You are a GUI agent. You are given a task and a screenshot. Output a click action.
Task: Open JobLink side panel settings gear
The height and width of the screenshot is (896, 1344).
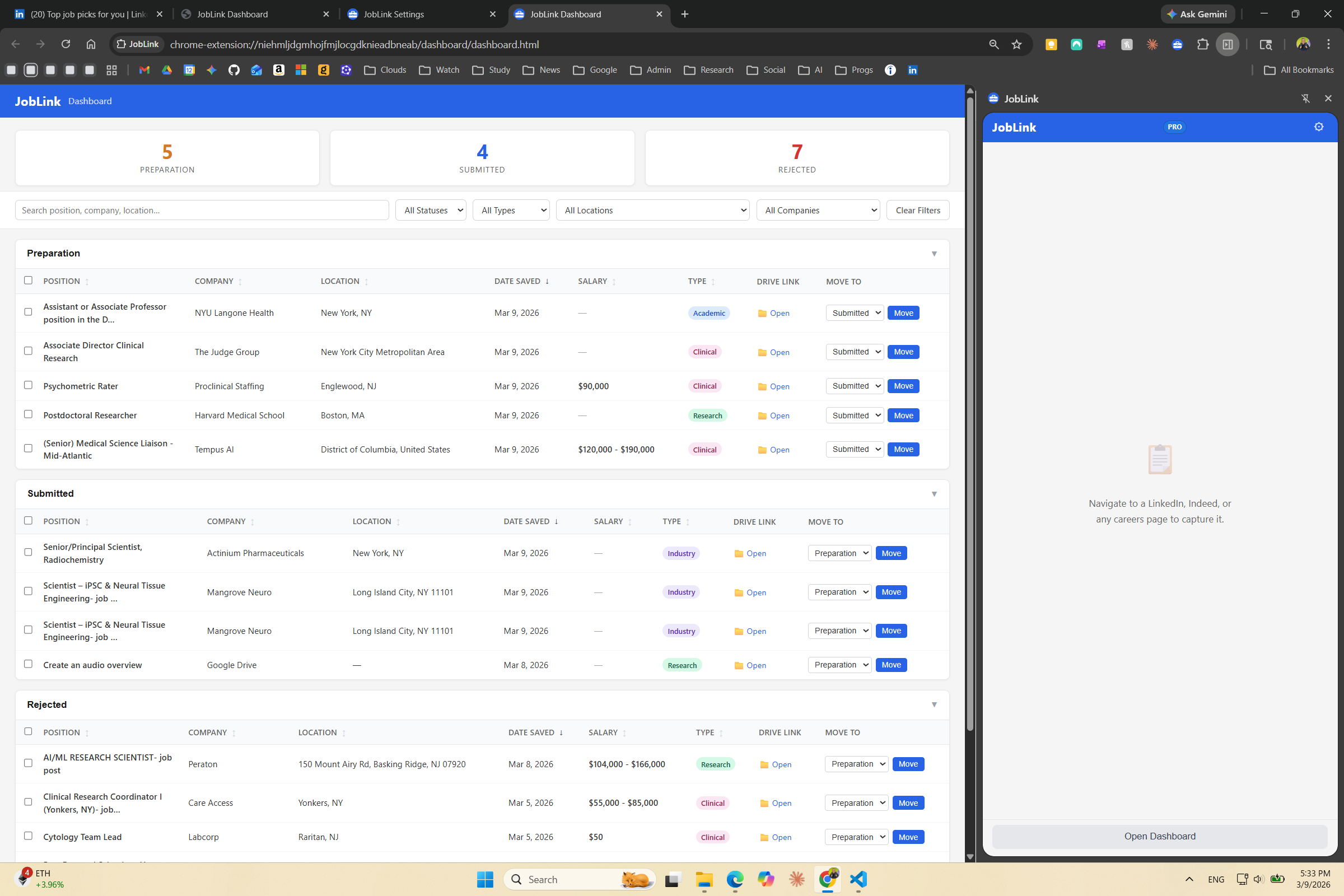(1318, 127)
